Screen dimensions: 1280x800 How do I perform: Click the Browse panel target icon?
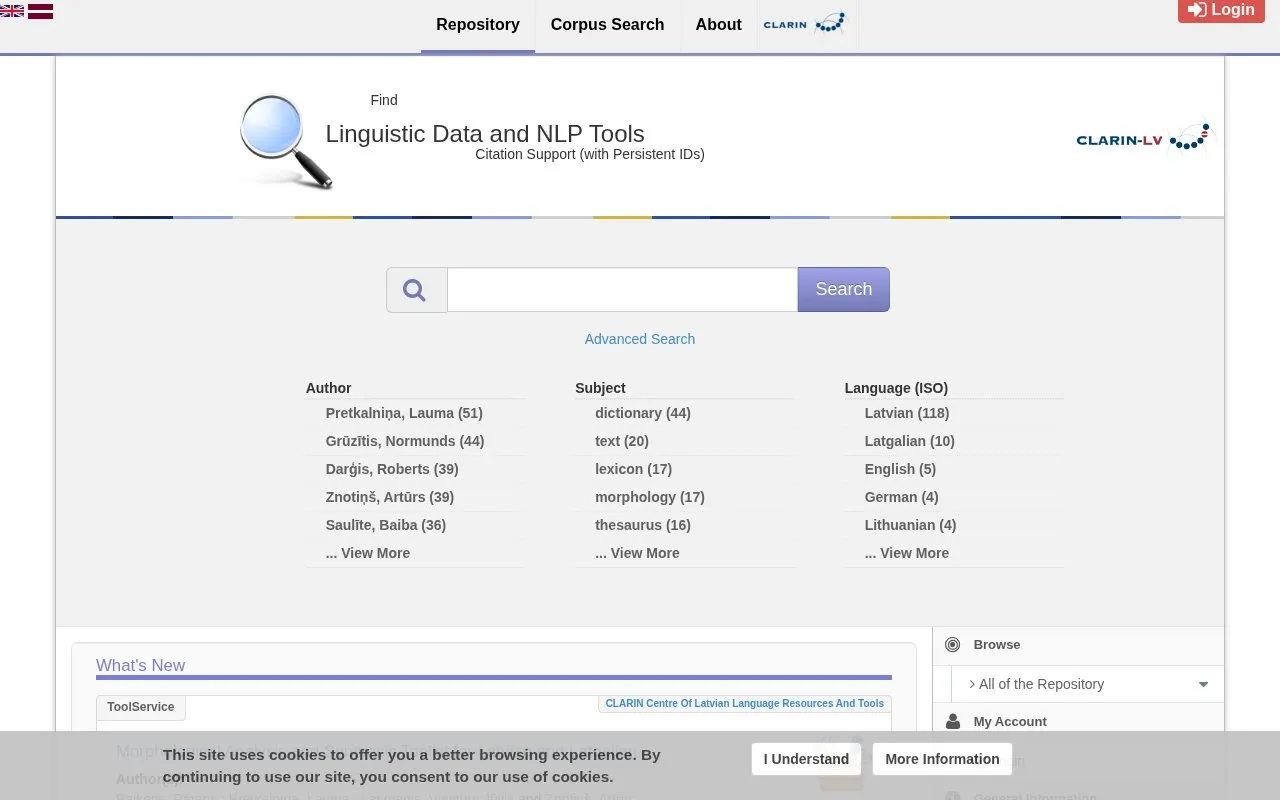pos(952,645)
